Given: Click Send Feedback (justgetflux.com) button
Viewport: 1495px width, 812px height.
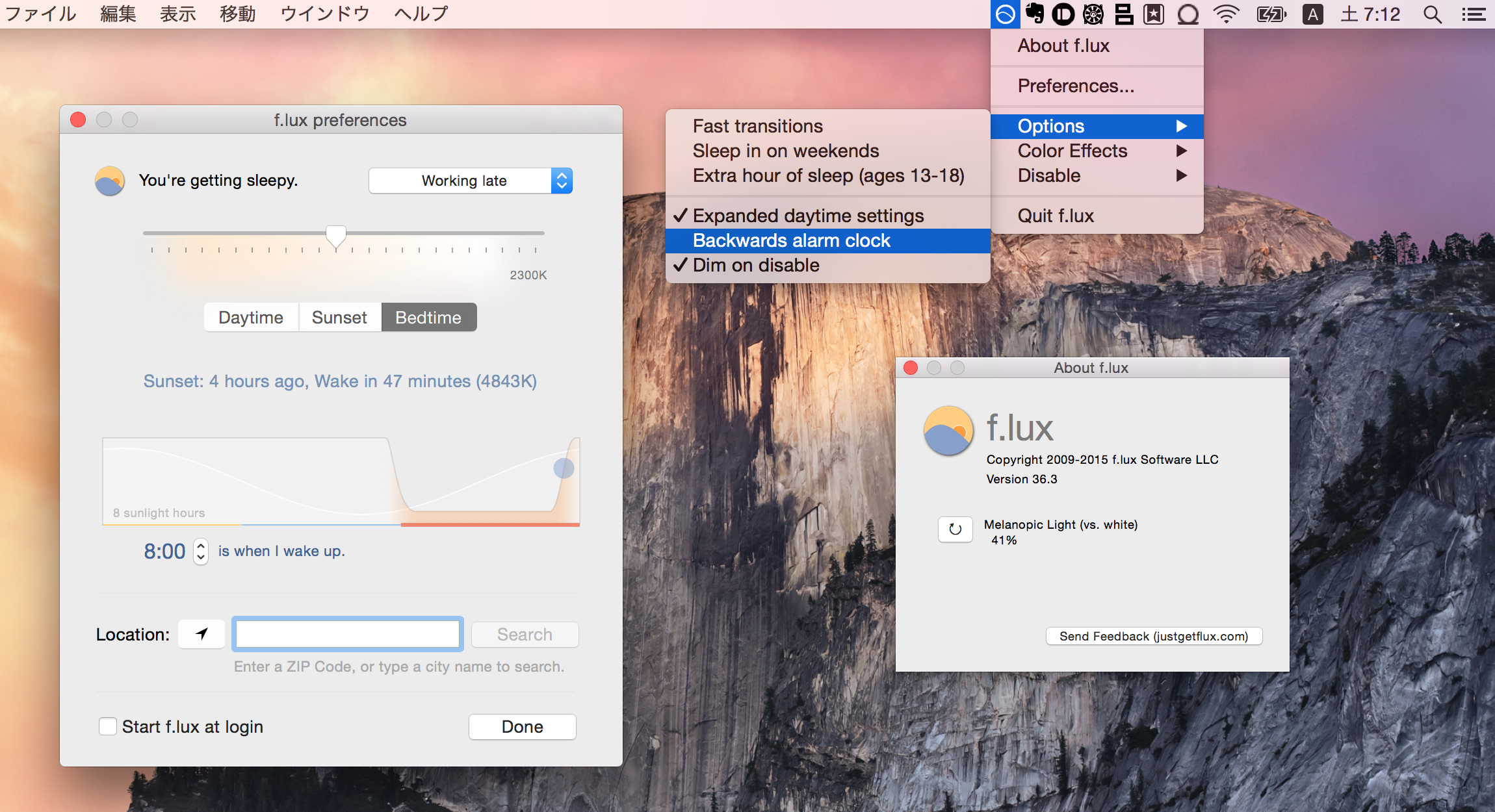Looking at the screenshot, I should [1154, 636].
